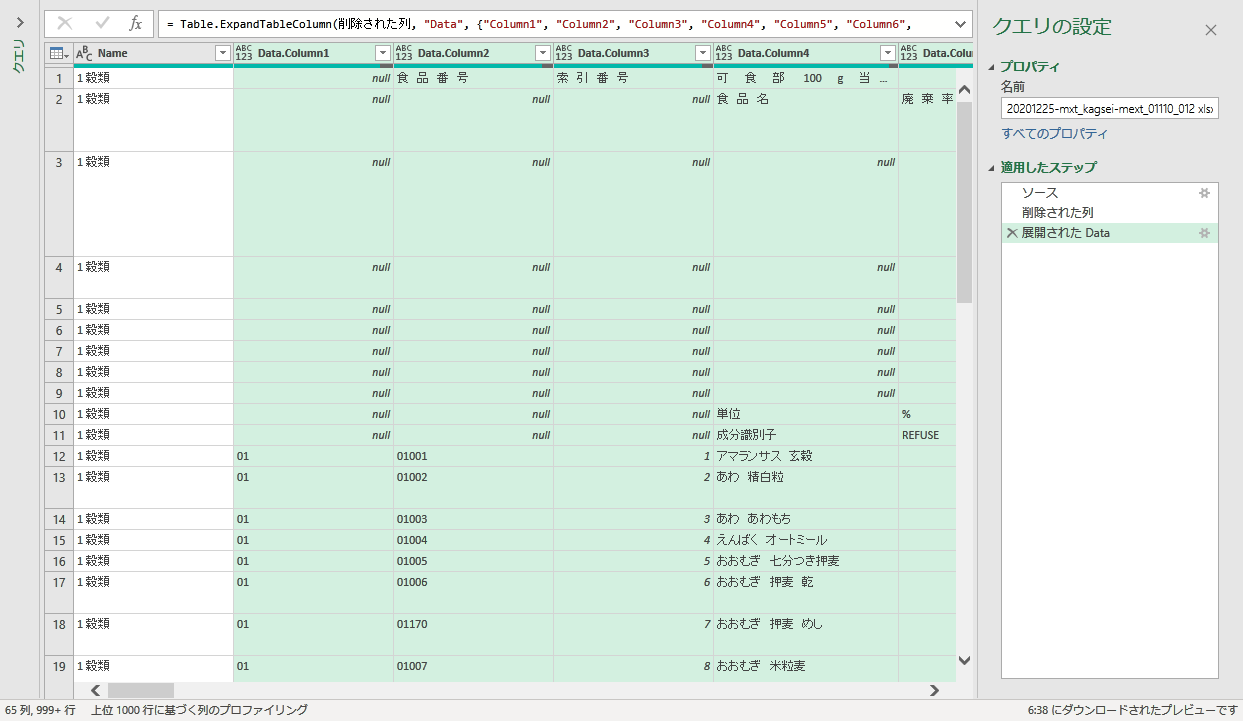Click the vertical scrollbar up arrow

click(964, 91)
